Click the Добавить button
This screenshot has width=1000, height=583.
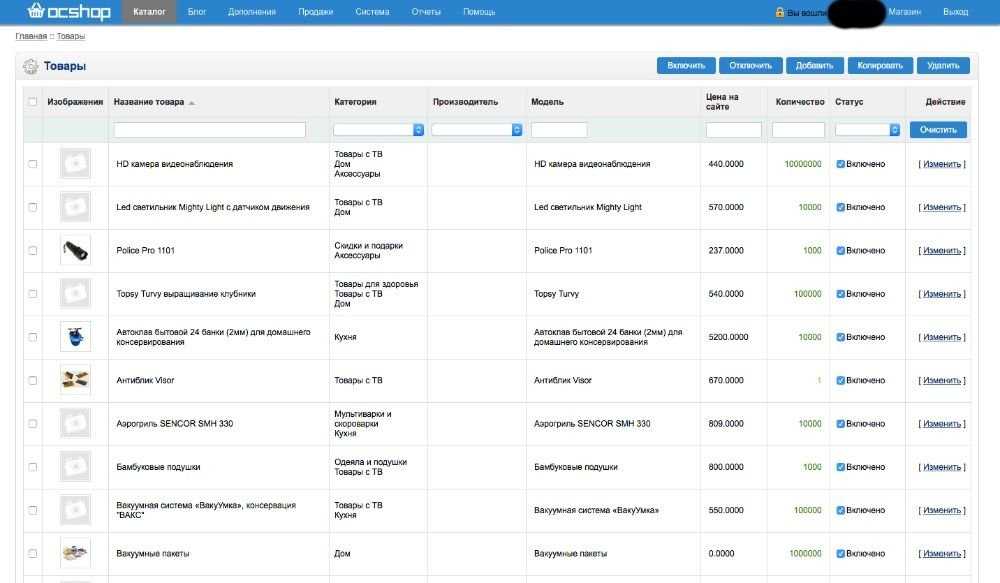tap(814, 66)
